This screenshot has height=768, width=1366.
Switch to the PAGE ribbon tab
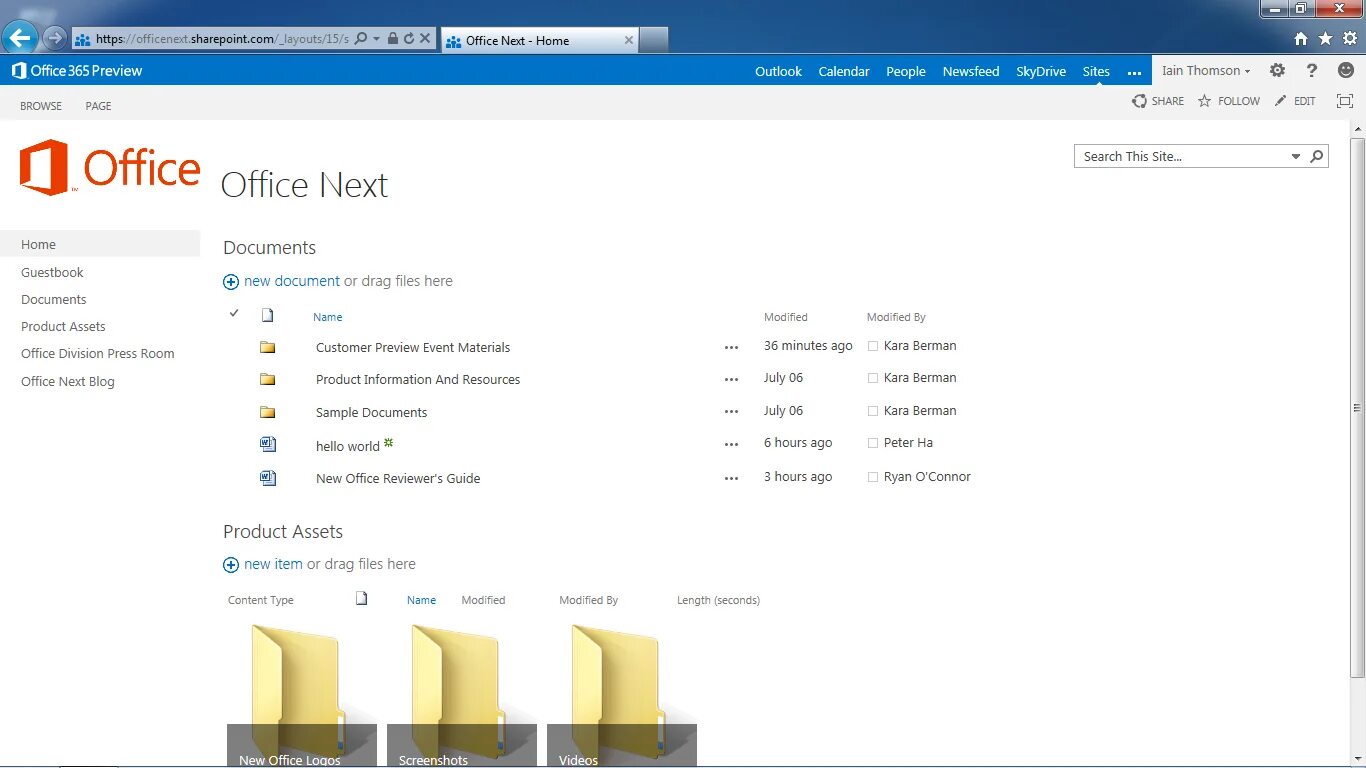pyautogui.click(x=98, y=106)
